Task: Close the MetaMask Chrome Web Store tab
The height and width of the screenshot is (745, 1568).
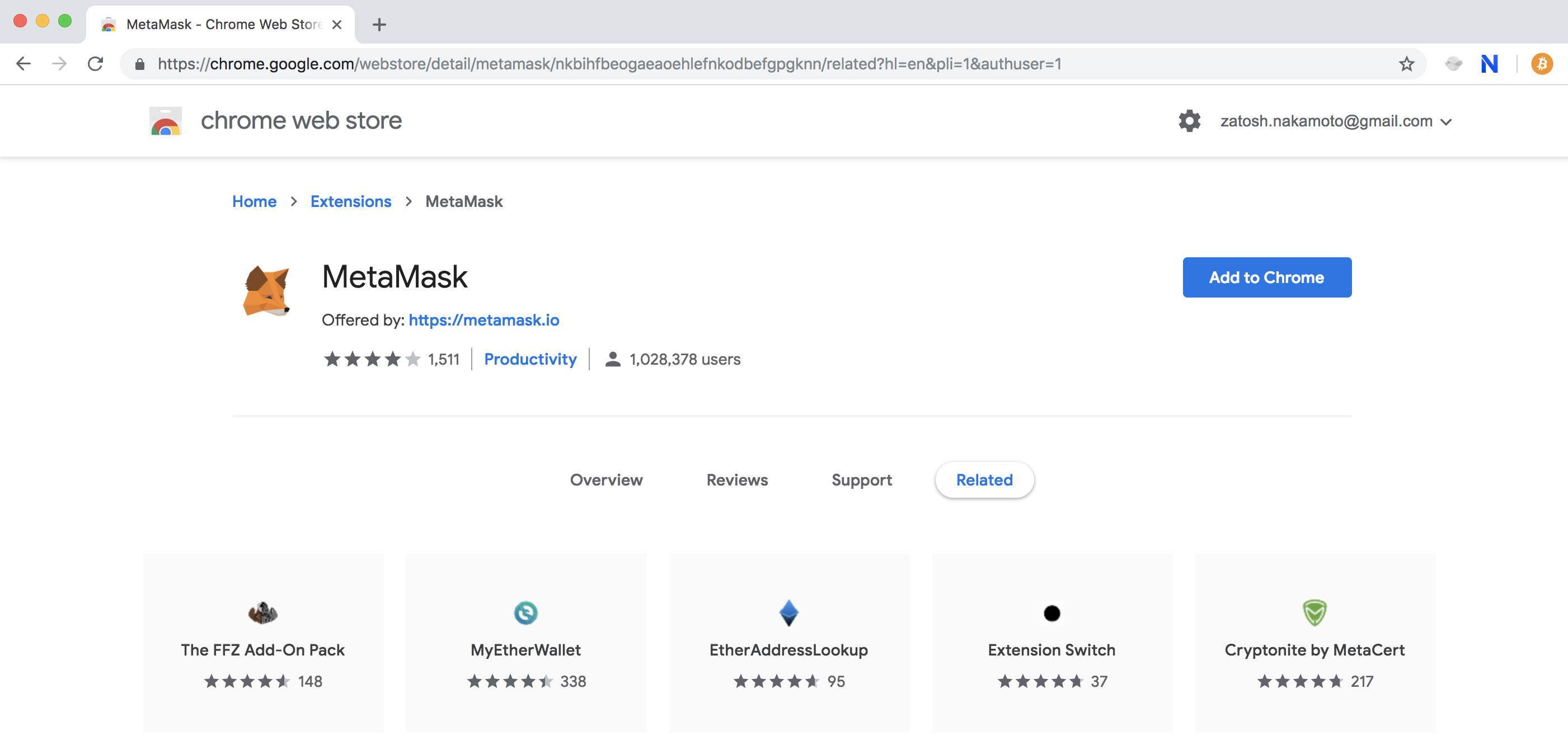Action: [x=337, y=24]
